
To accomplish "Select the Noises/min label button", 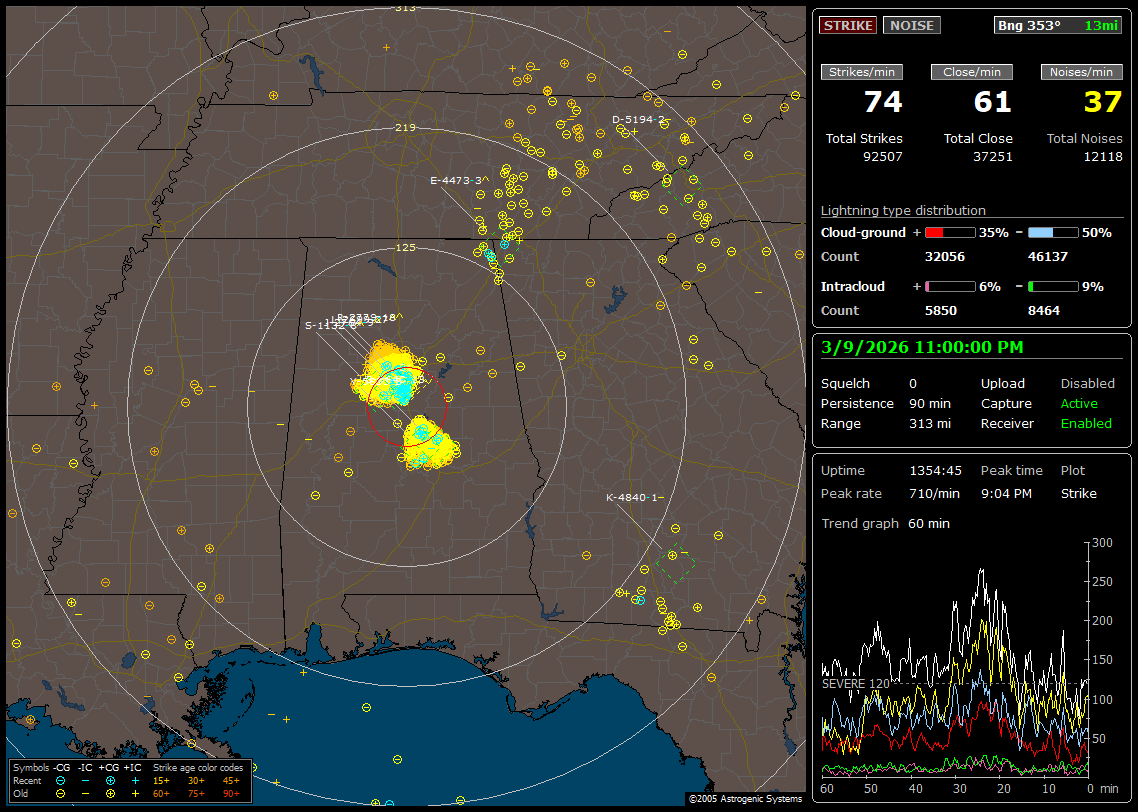I will click(1081, 72).
